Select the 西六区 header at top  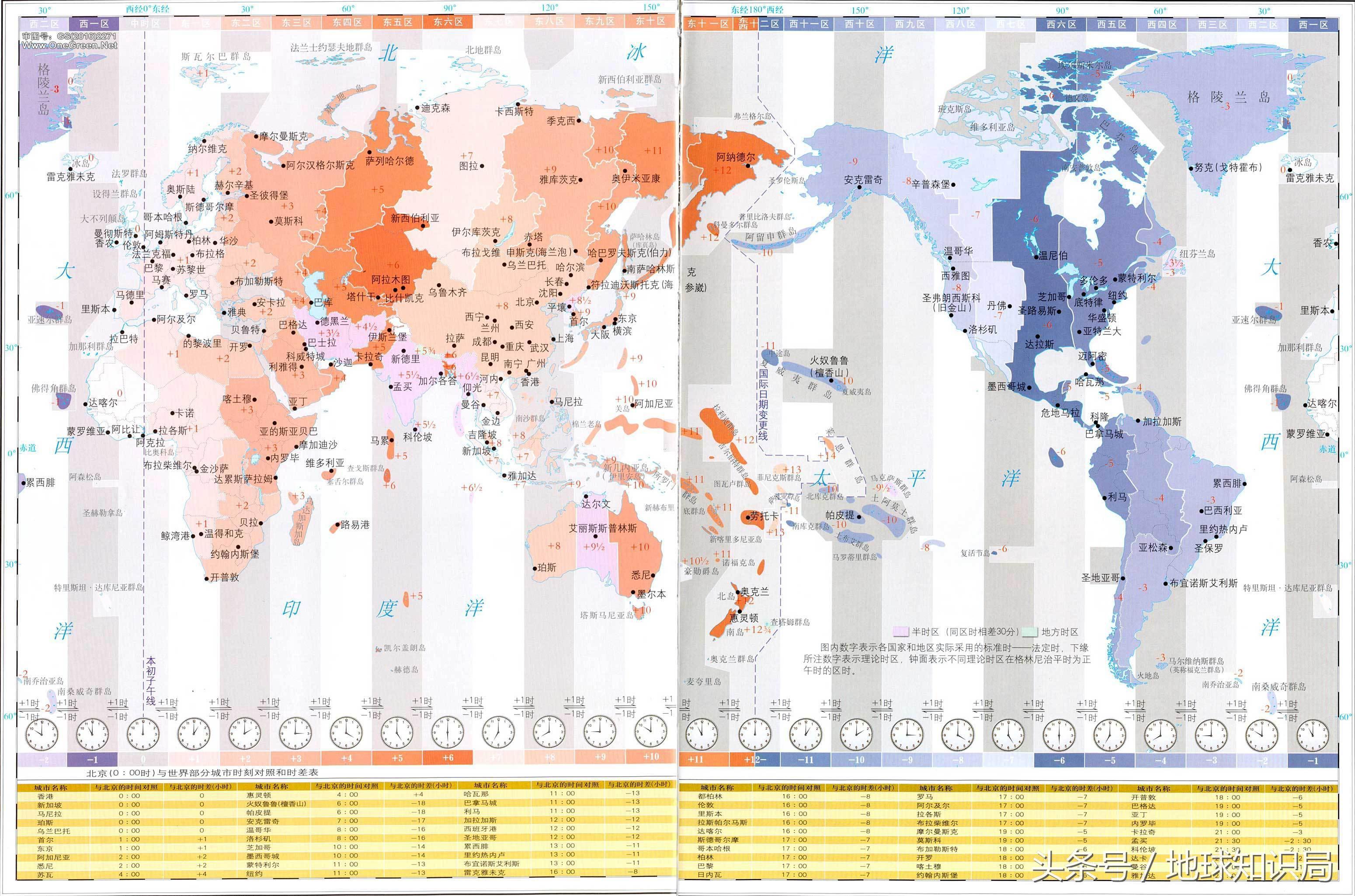click(1061, 24)
